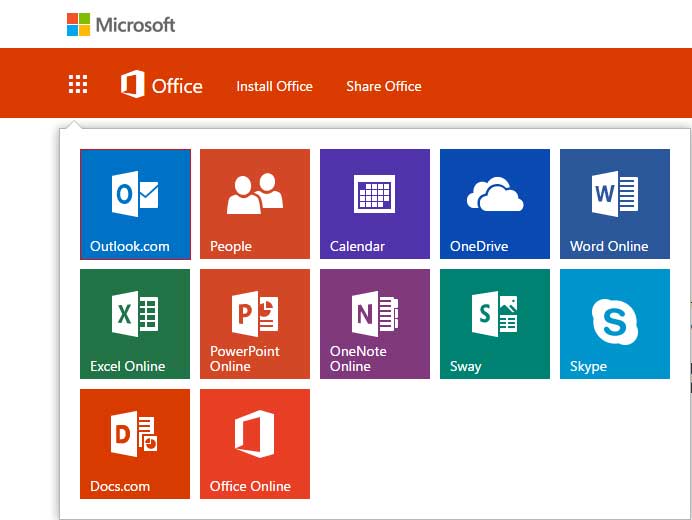692x520 pixels.
Task: Open the OneNote Online tile
Action: [375, 324]
